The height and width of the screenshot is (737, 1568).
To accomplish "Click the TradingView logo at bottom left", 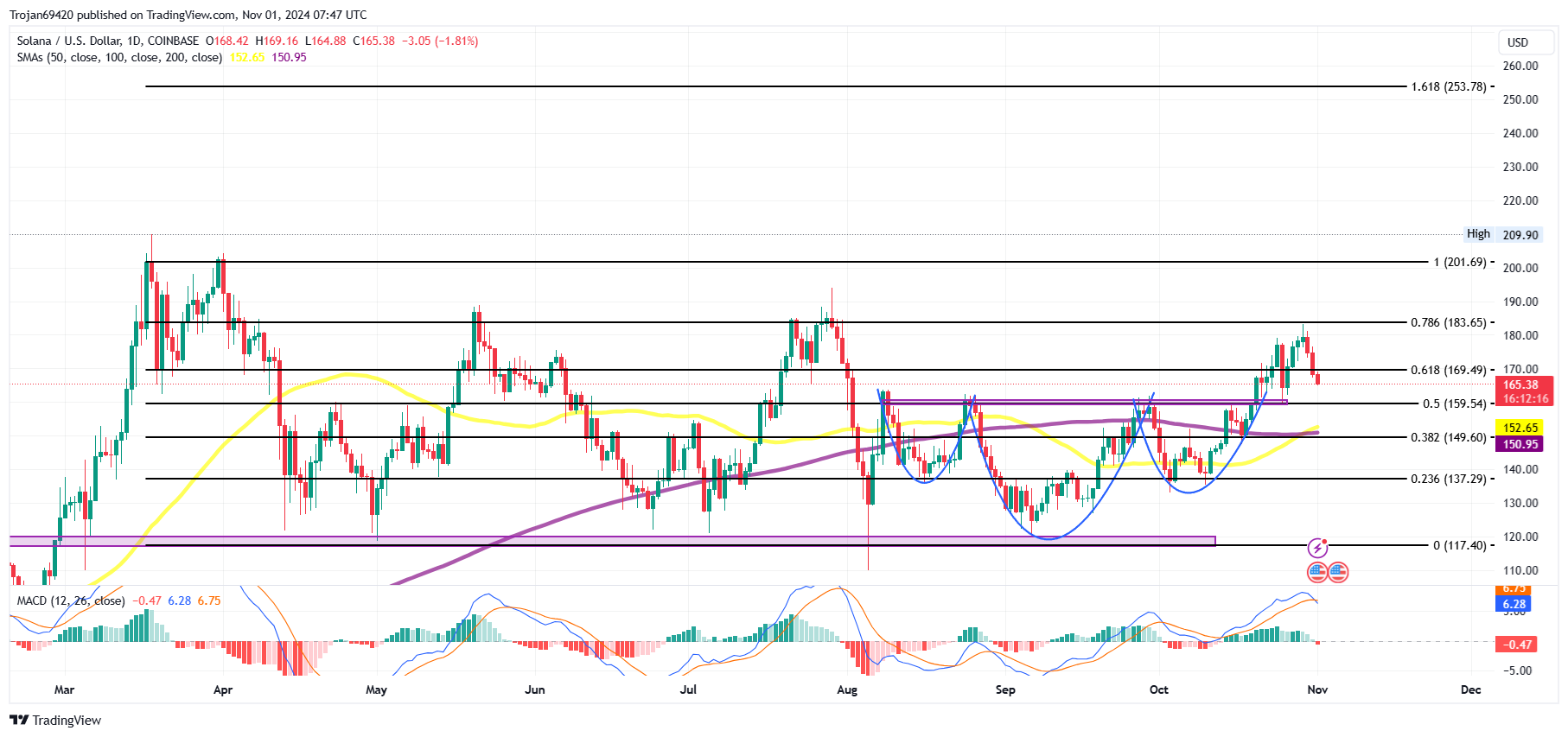I will coord(55,720).
